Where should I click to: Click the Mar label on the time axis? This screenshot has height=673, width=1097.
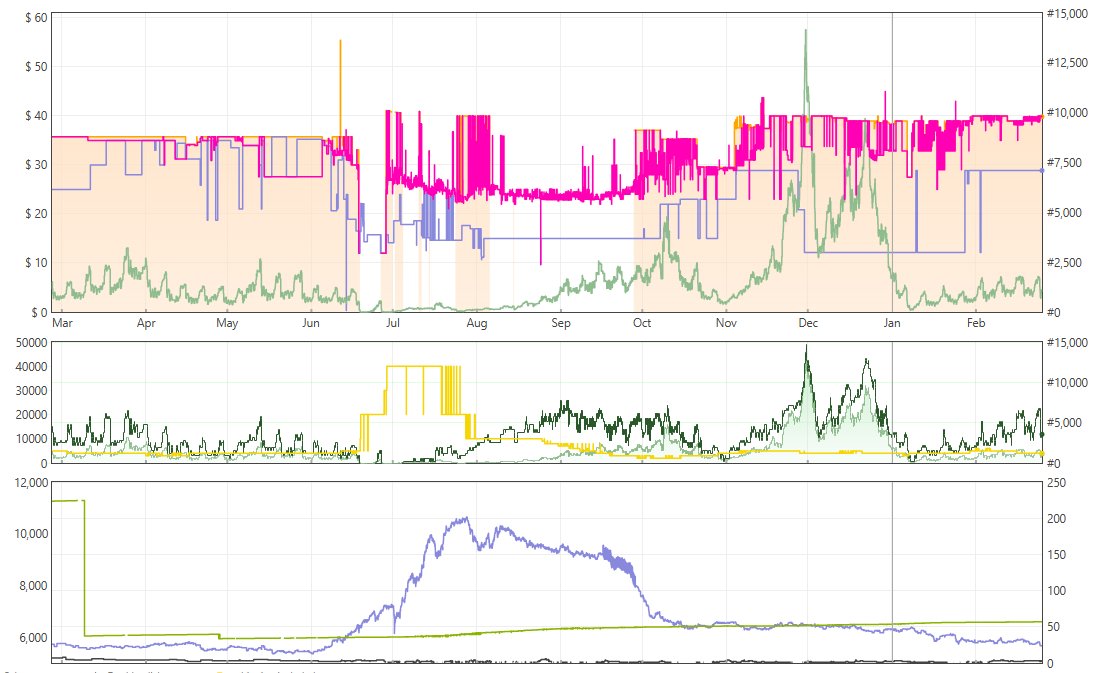(62, 323)
